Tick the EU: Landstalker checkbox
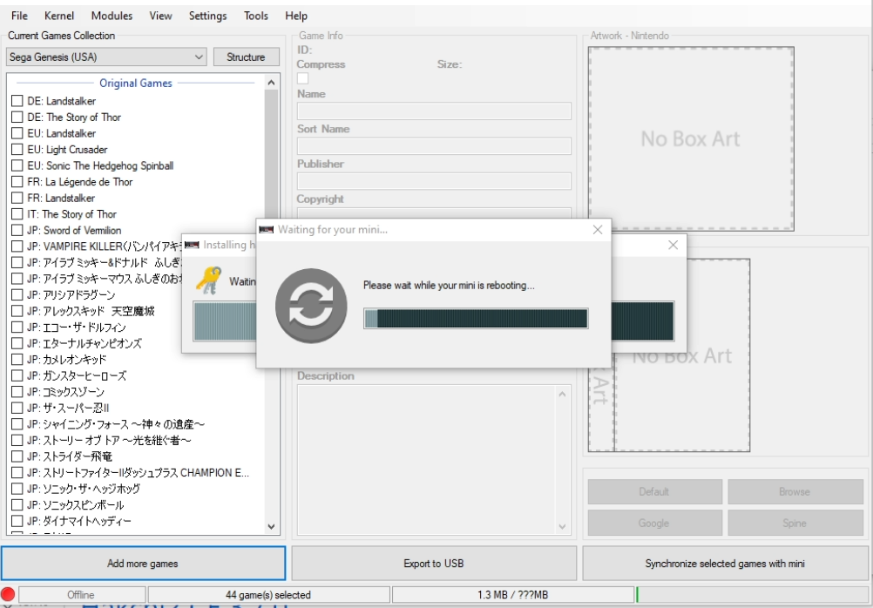Image resolution: width=873 pixels, height=608 pixels. coord(17,133)
